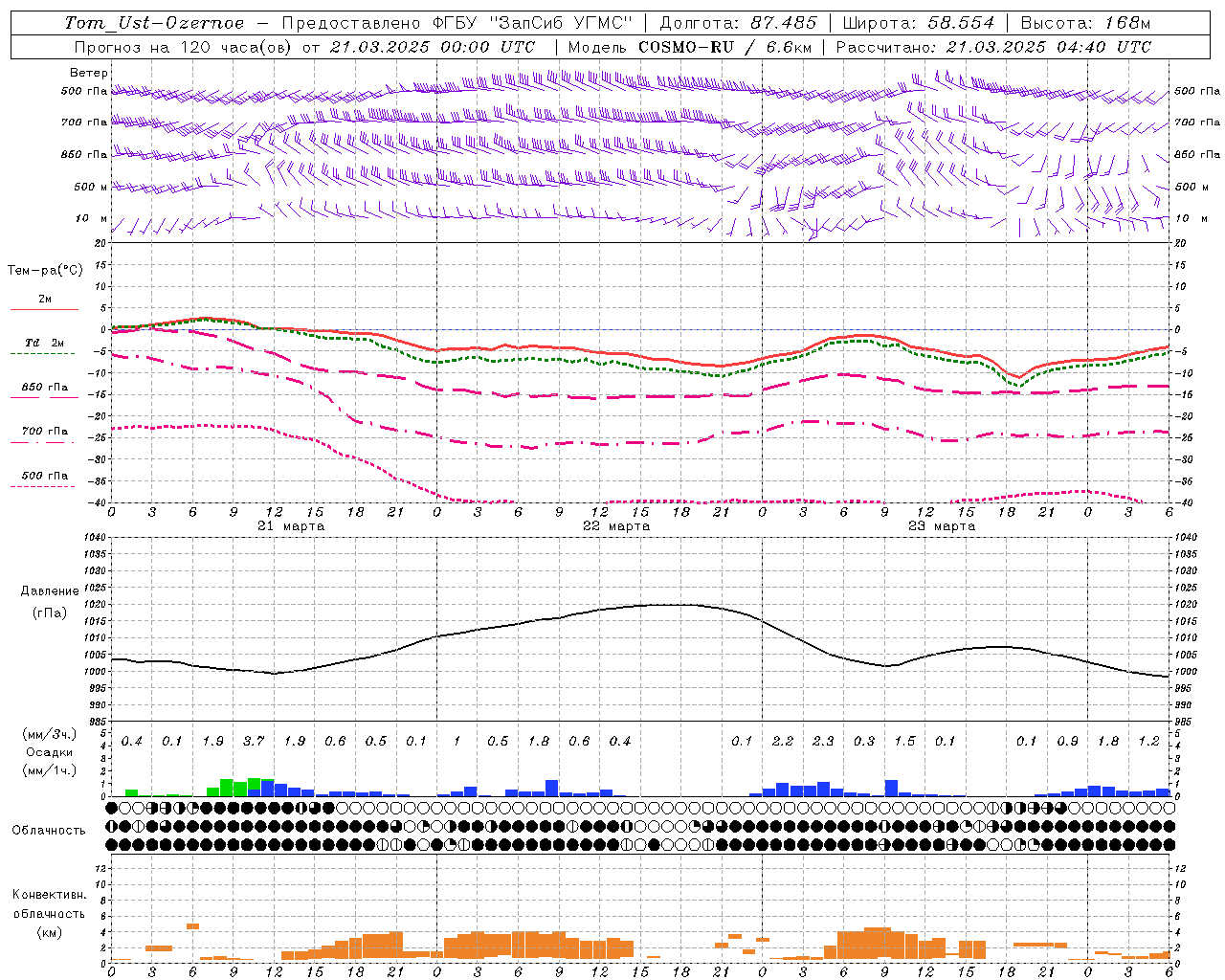The height and width of the screenshot is (980, 1225).
Task: Click the Ветер panel label
Action: pyautogui.click(x=89, y=73)
